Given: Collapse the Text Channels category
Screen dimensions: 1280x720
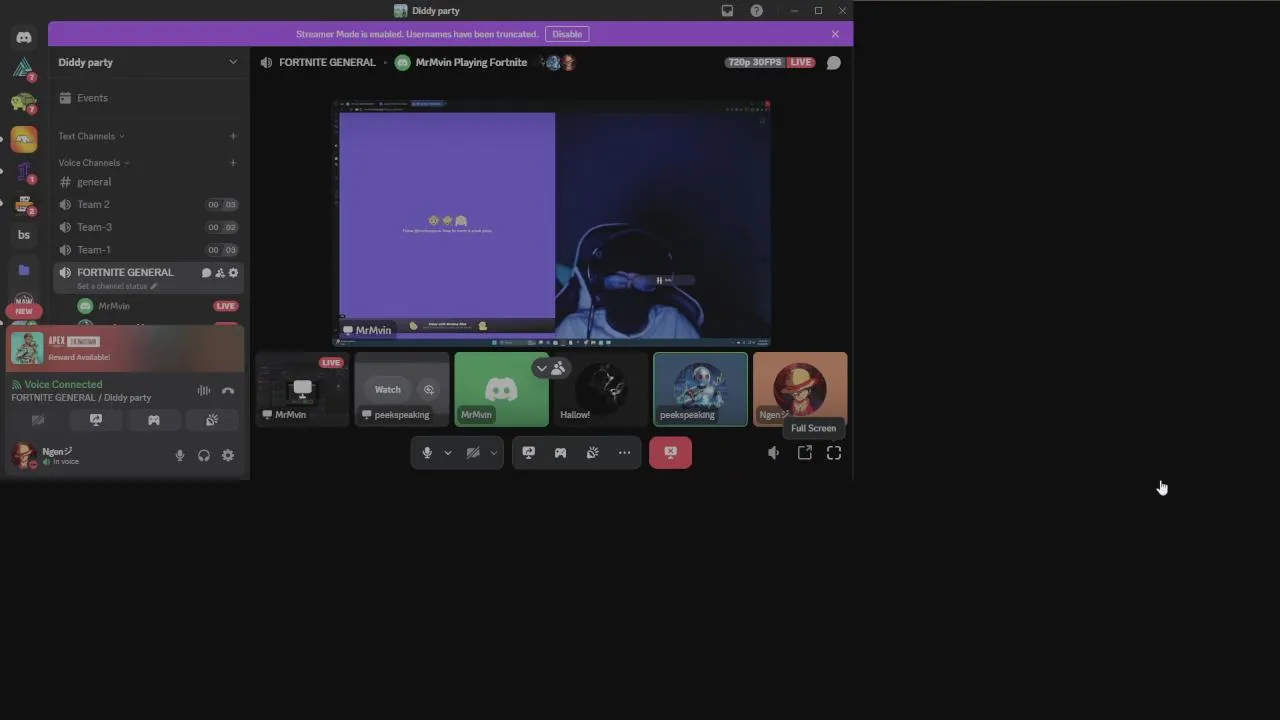Looking at the screenshot, I should [x=91, y=136].
